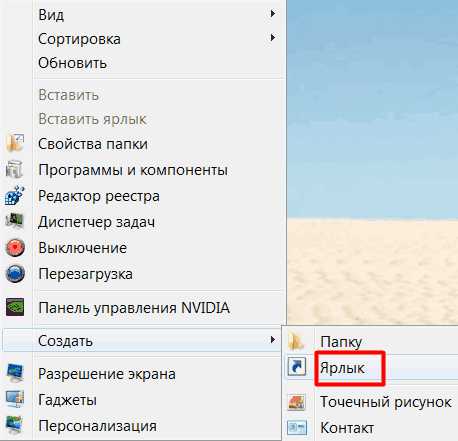This screenshot has width=458, height=441.
Task: Click the blue Перезагрузка globe icon
Action: (15, 274)
